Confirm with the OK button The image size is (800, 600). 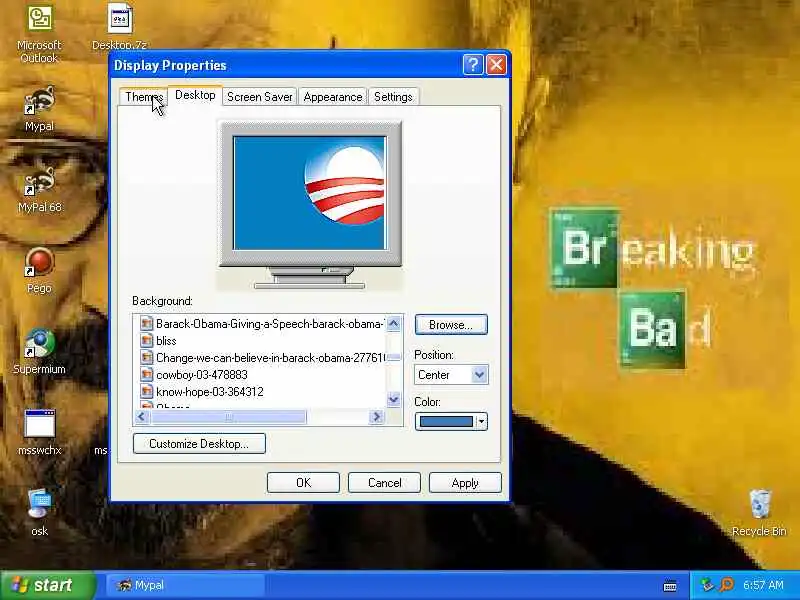303,483
